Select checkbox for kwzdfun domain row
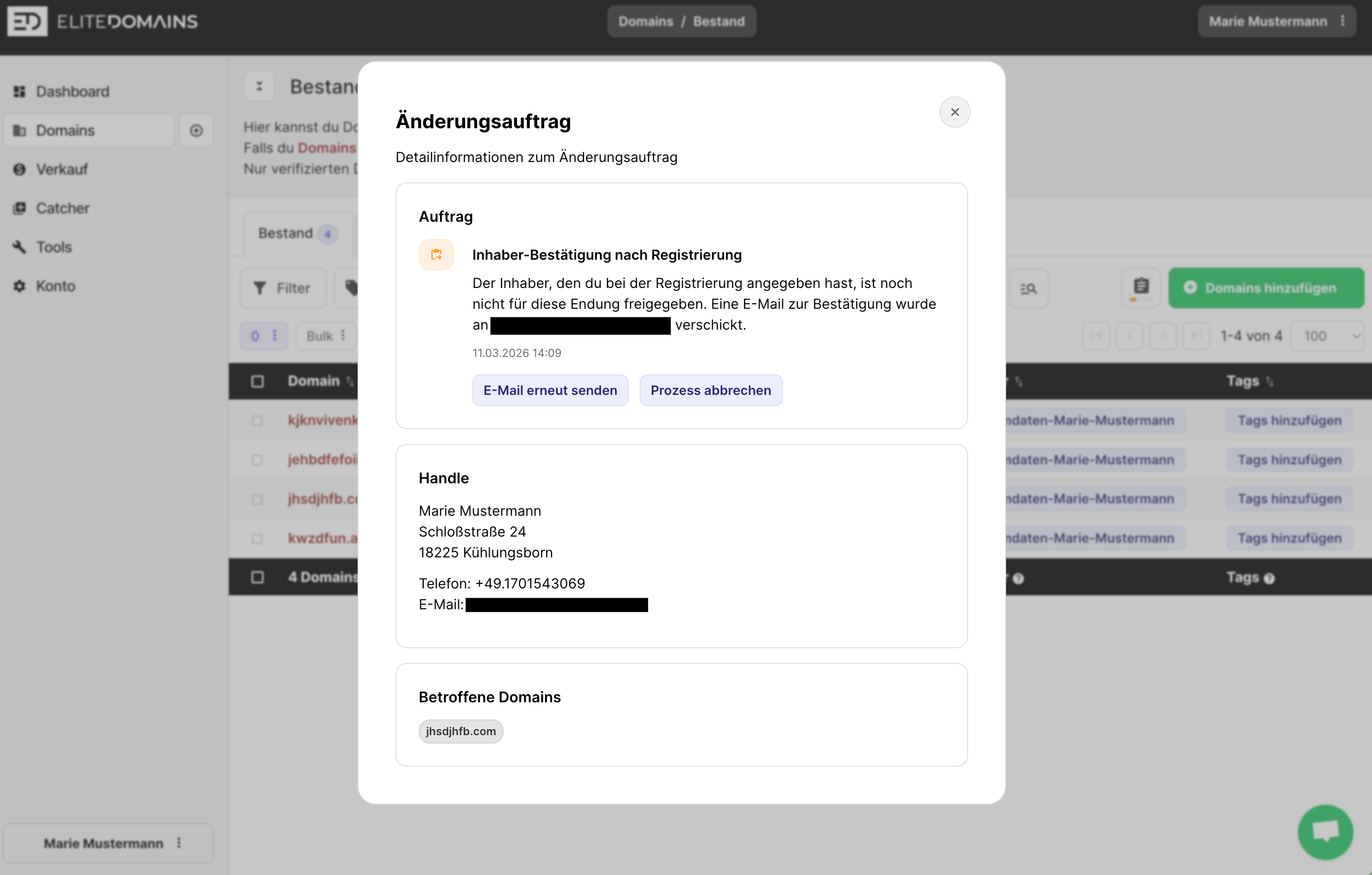This screenshot has width=1372, height=875. [x=257, y=538]
